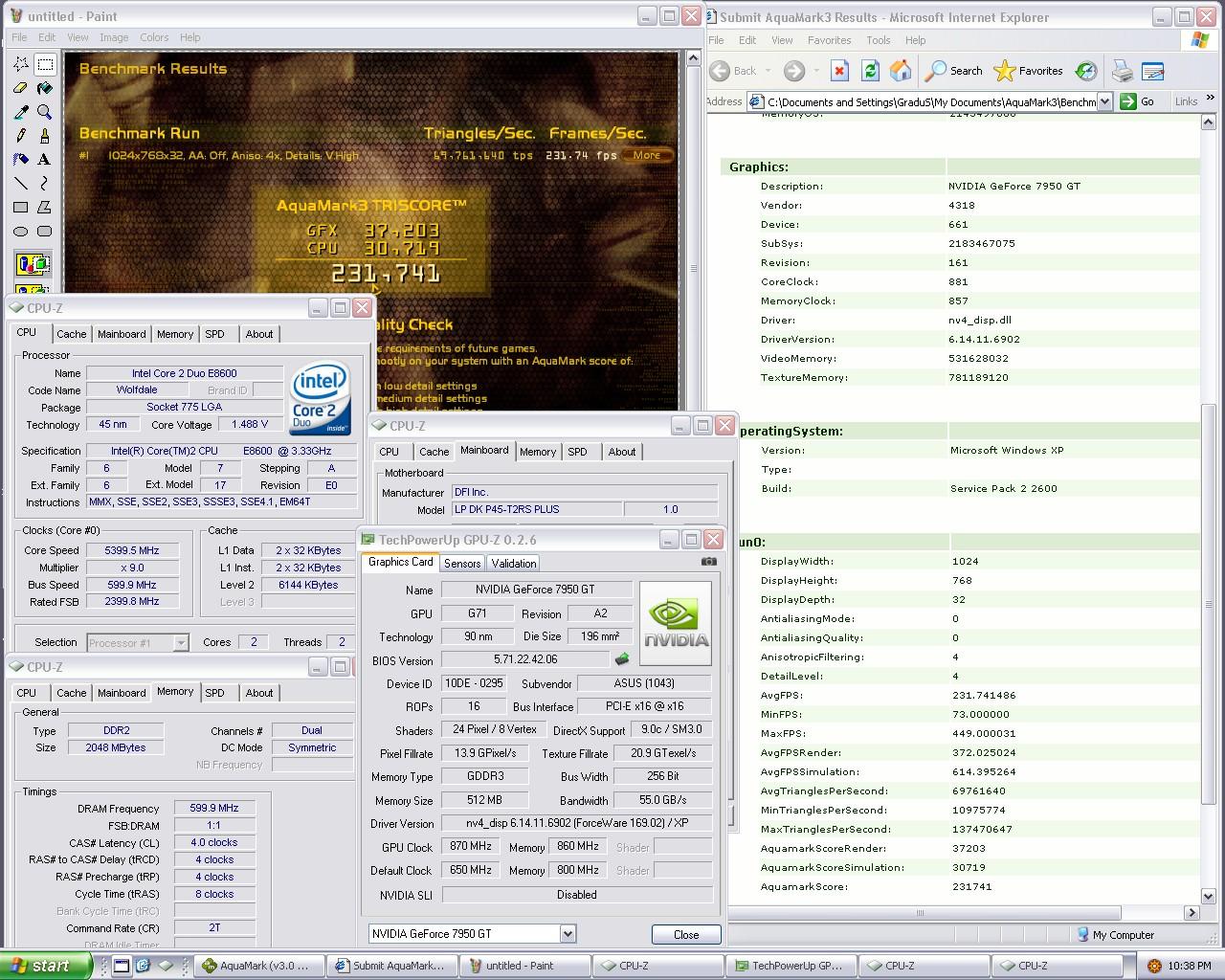Click the Show Desktop quick launch icon
1225x980 pixels.
click(x=122, y=966)
